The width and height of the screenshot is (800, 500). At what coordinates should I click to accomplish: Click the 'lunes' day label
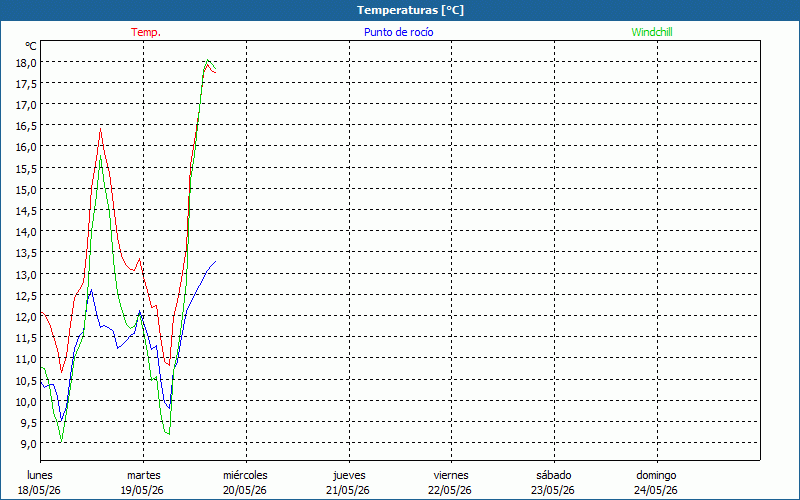(40, 475)
